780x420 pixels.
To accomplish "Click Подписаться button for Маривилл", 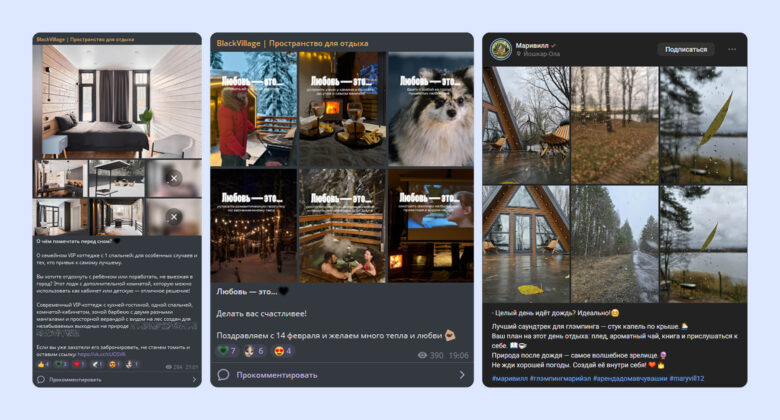I will tap(686, 49).
